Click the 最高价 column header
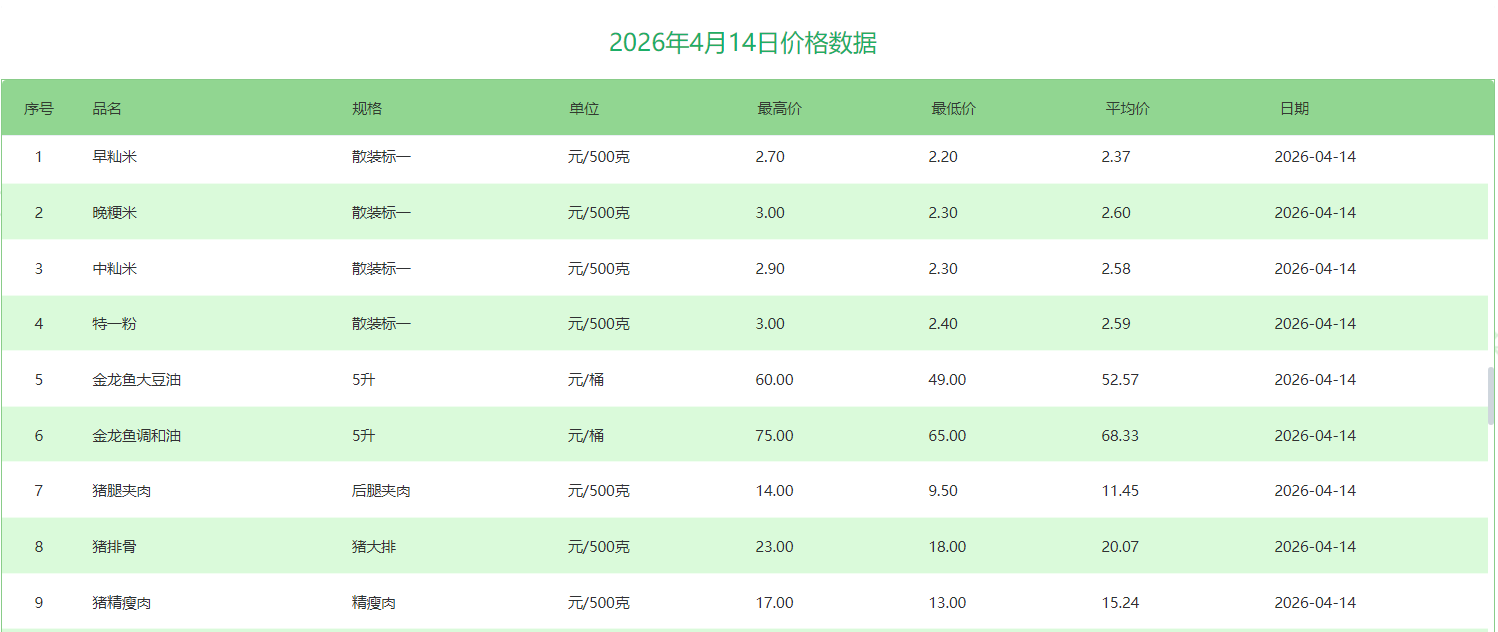This screenshot has width=1498, height=632. pos(779,109)
